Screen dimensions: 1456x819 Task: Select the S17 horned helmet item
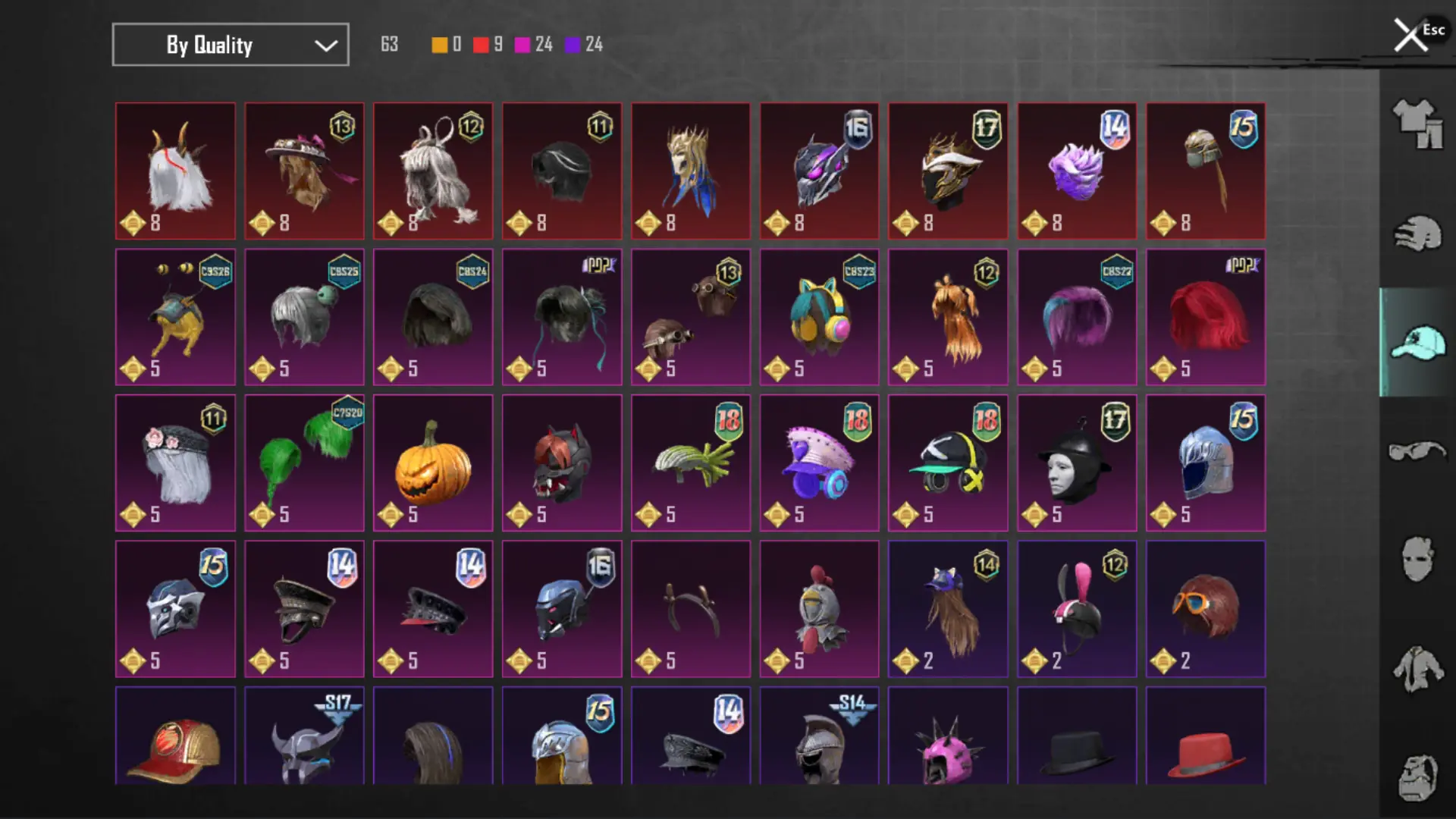(304, 736)
